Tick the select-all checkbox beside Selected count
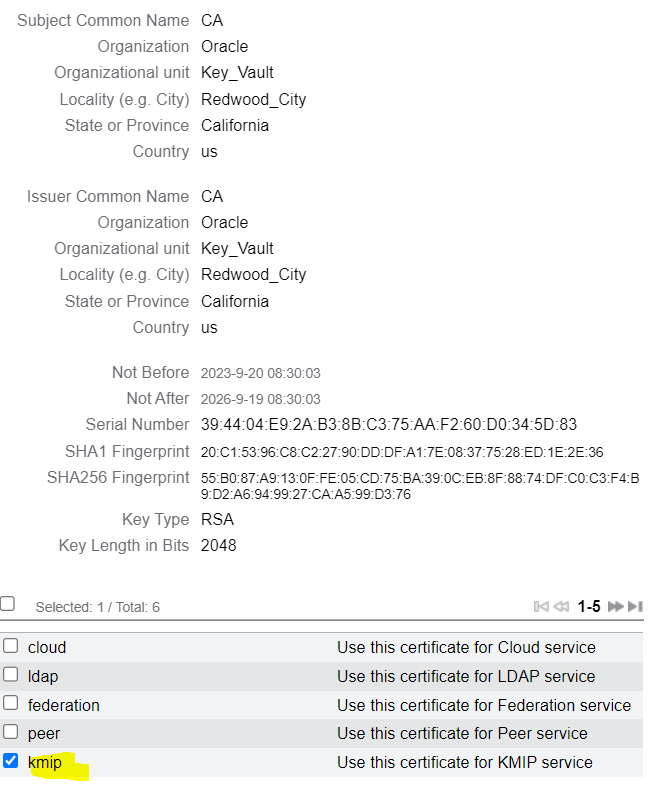The image size is (653, 793). tap(8, 603)
